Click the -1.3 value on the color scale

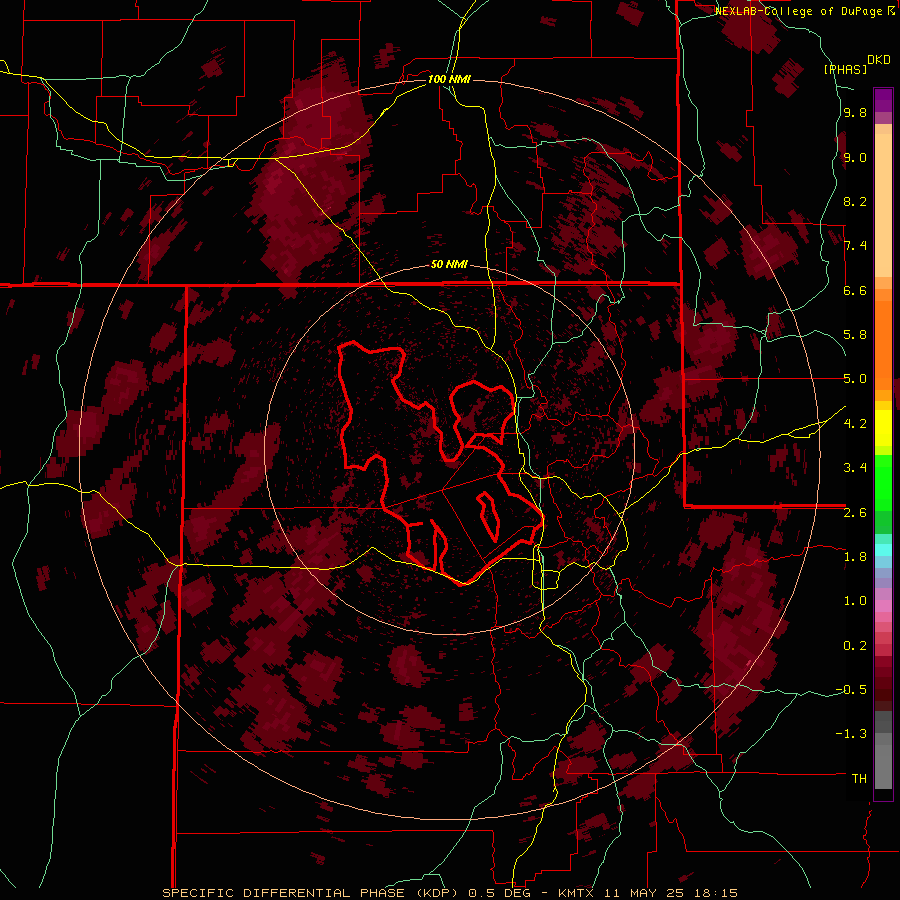(851, 734)
